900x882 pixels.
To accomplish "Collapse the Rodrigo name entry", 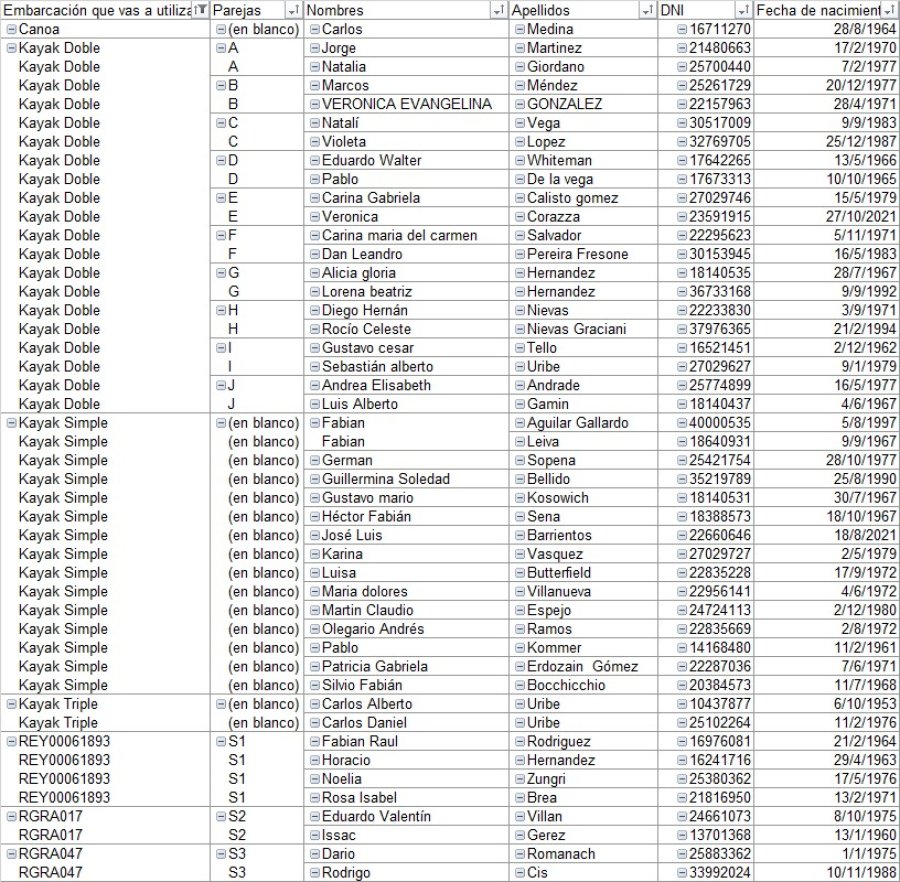I will click(315, 873).
